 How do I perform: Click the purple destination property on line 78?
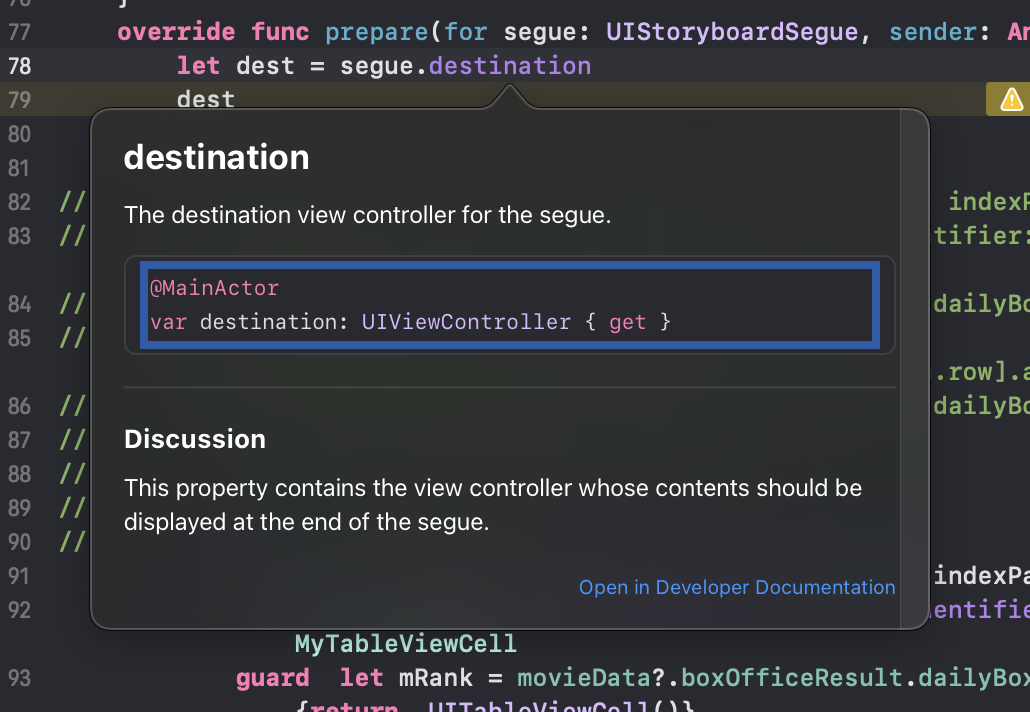coord(510,66)
